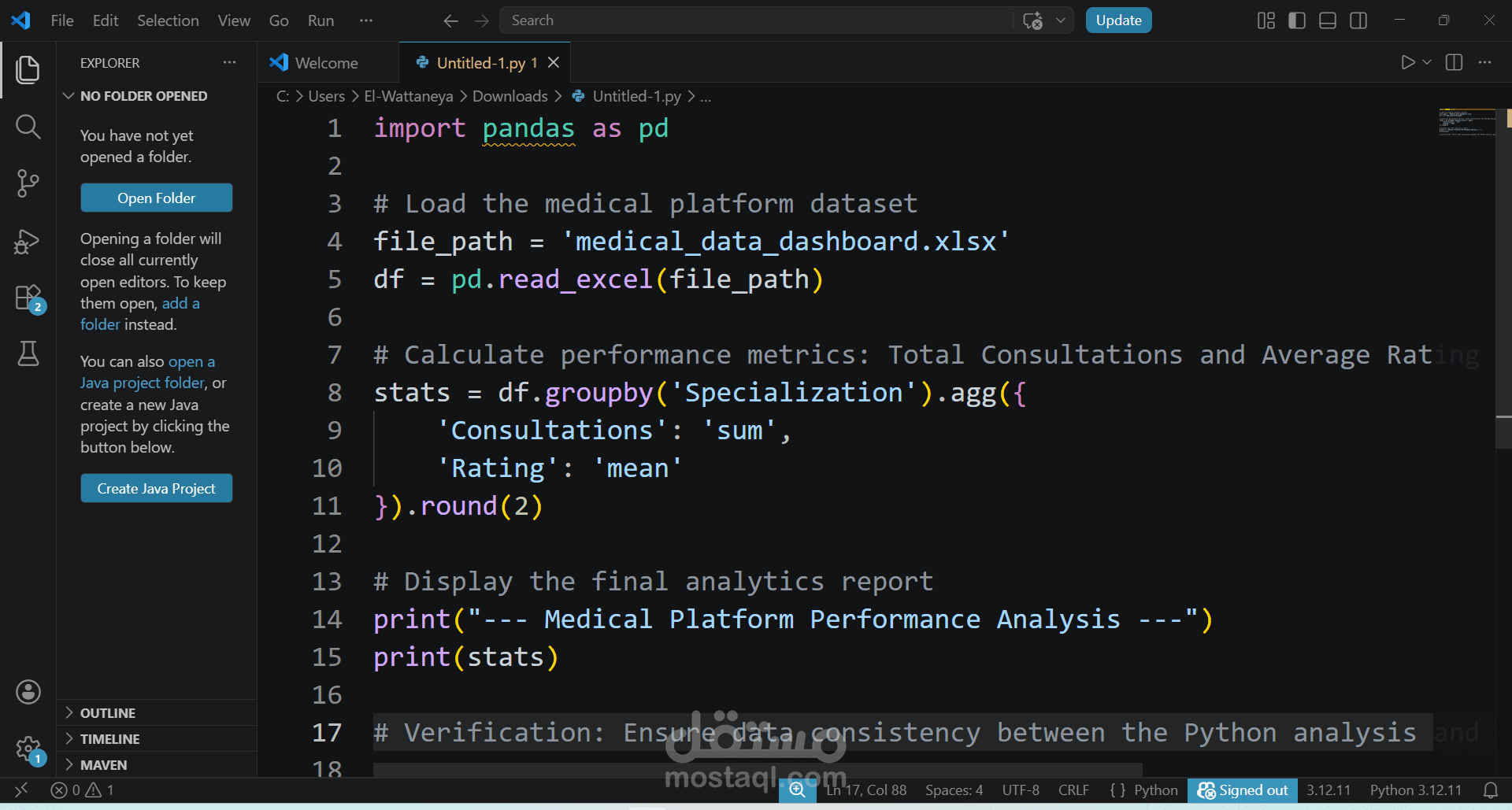1512x810 pixels.
Task: Open the notifications bell
Action: pos(1491,790)
